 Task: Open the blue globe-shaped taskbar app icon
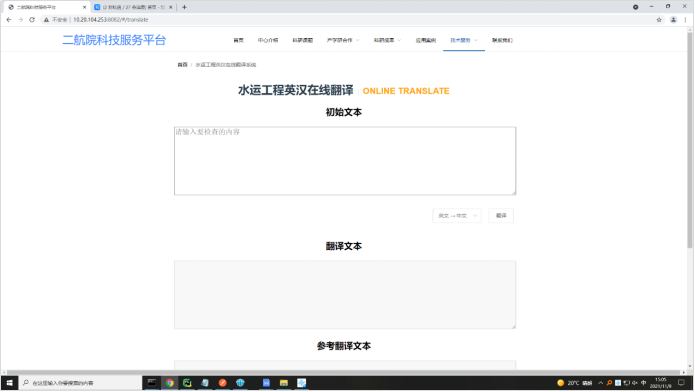coord(240,383)
